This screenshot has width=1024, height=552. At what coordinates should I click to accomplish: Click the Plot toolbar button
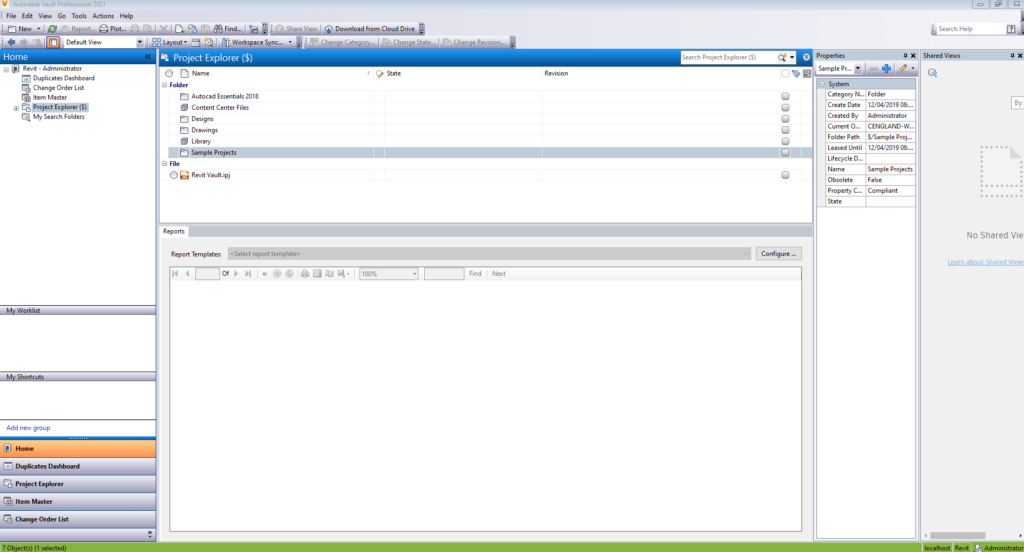112,29
